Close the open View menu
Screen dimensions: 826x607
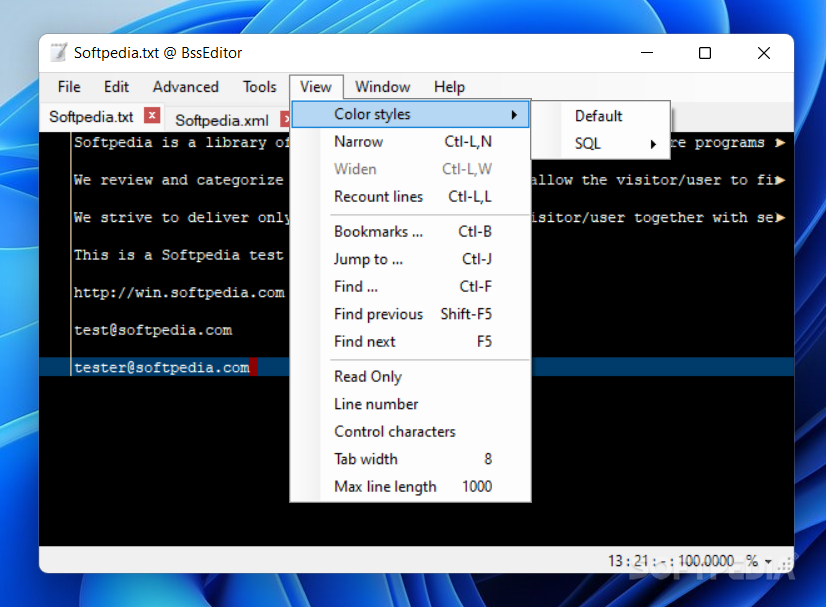point(316,86)
